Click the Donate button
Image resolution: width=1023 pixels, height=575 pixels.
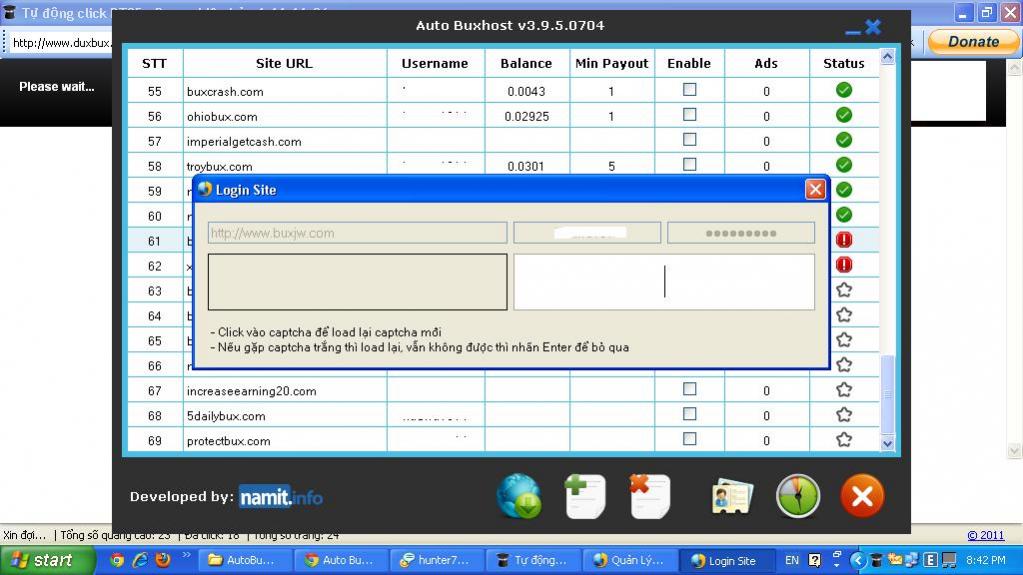tap(973, 42)
